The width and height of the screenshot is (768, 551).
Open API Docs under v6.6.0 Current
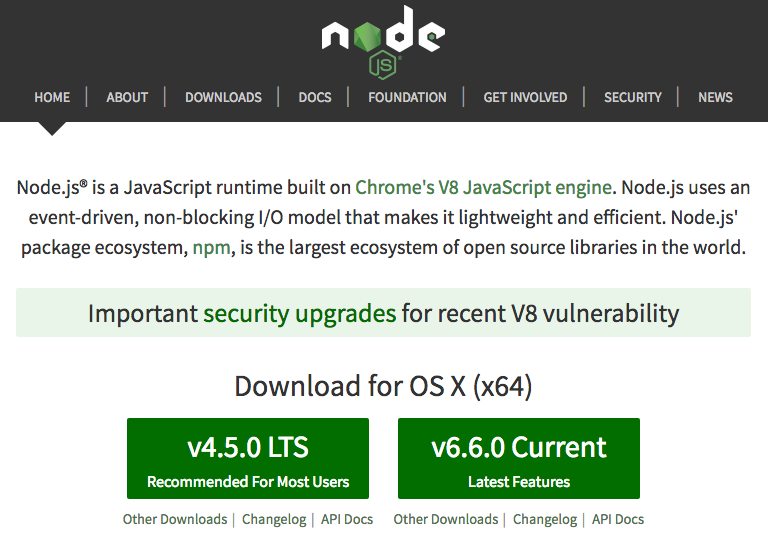coord(618,519)
